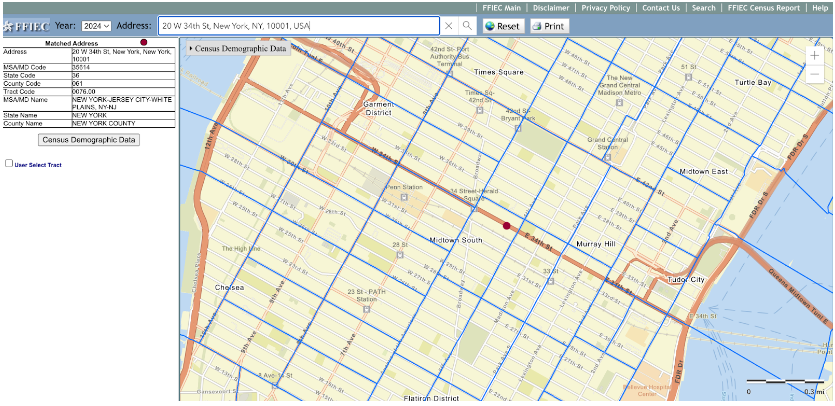Open the Contact Us link
835x406 pixels.
click(661, 8)
